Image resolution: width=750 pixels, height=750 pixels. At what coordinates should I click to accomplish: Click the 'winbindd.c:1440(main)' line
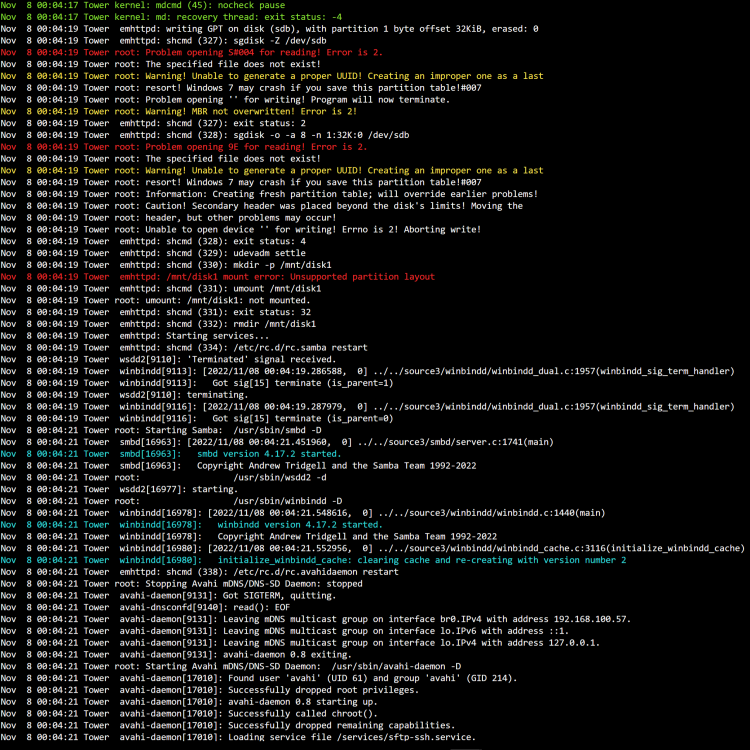[x=303, y=513]
